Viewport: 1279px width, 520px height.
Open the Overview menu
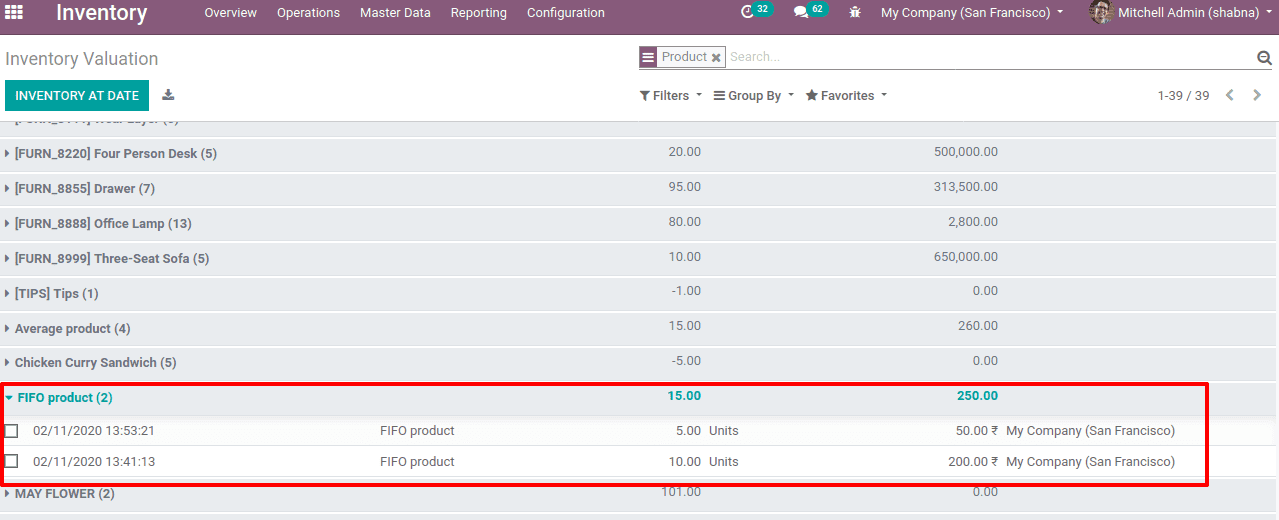(x=230, y=13)
